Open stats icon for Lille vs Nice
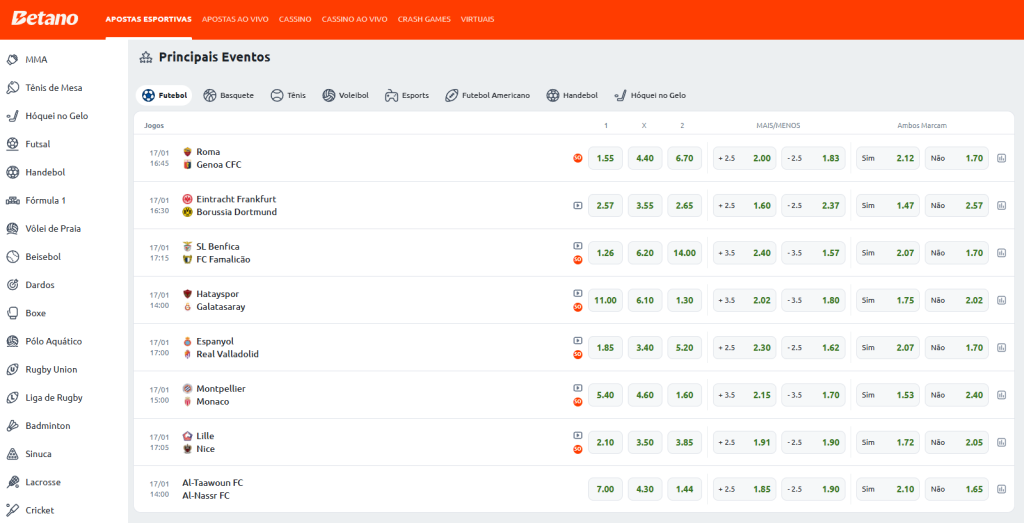The width and height of the screenshot is (1024, 523). click(x=1001, y=442)
